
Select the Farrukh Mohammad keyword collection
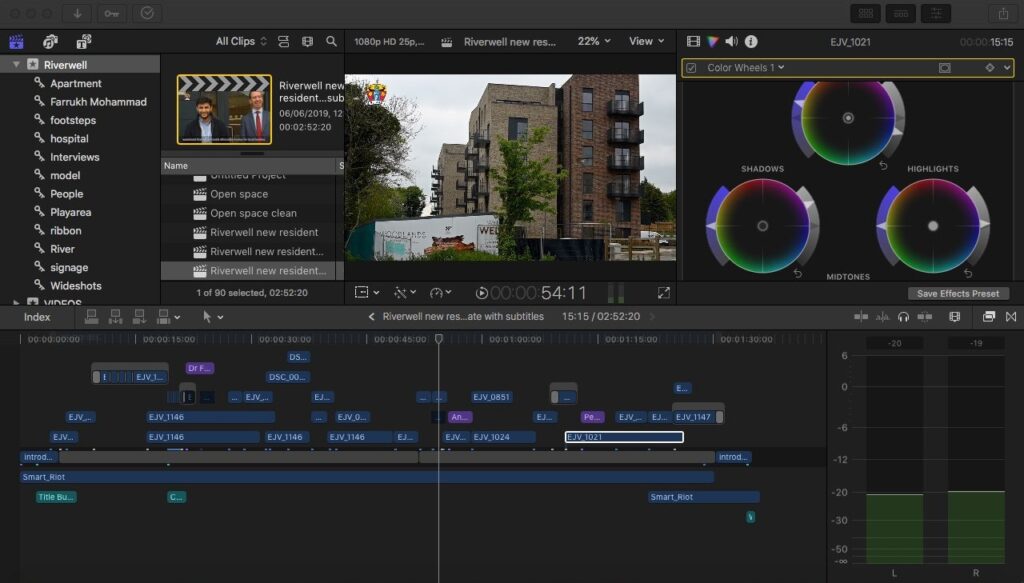pos(98,102)
